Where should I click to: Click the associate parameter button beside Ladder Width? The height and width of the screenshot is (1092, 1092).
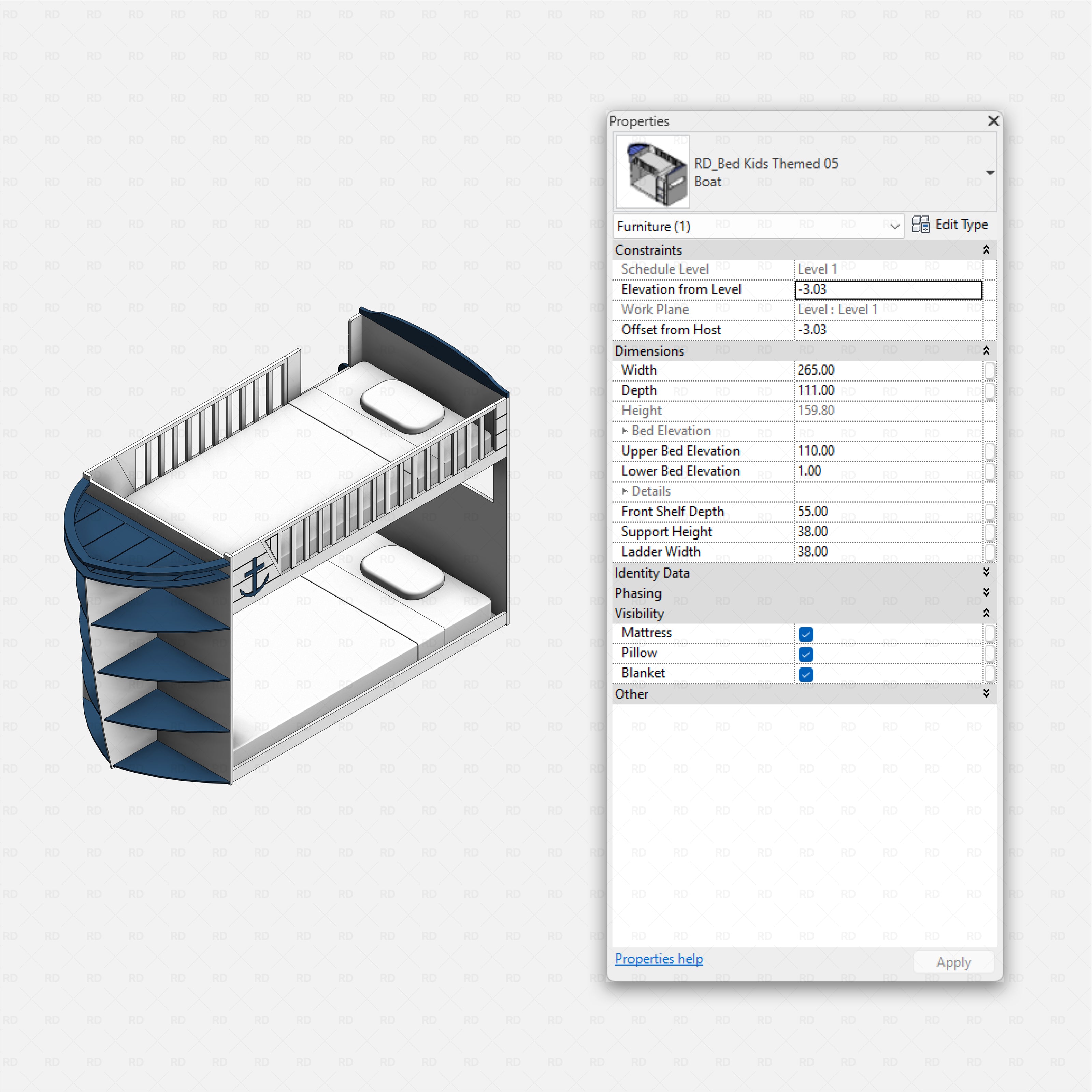click(990, 552)
